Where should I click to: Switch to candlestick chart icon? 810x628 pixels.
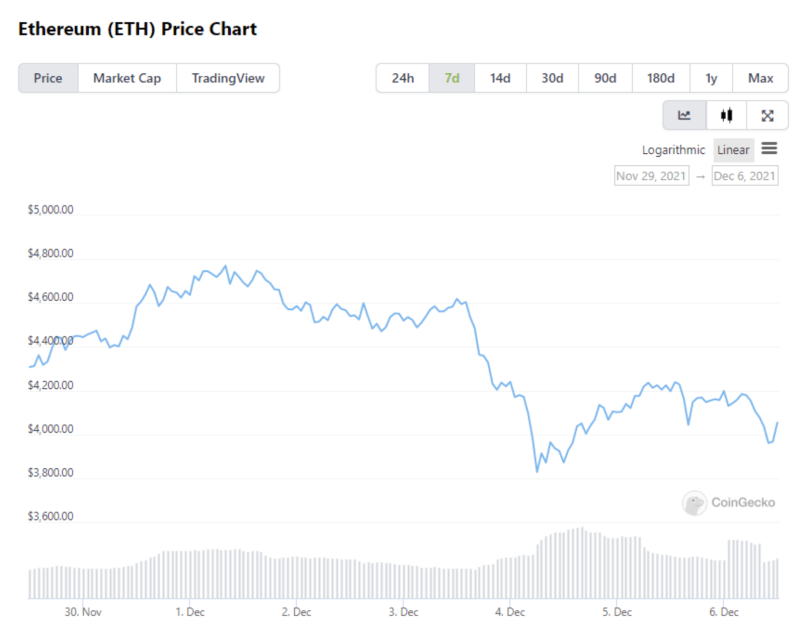pos(726,115)
